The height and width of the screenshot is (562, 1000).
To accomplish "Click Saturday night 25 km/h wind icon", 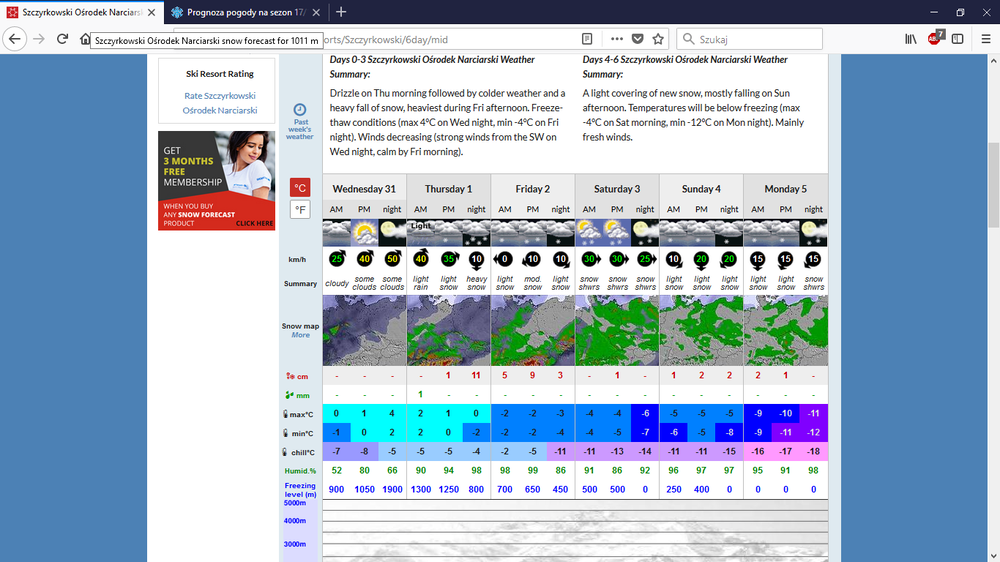I will pyautogui.click(x=645, y=259).
